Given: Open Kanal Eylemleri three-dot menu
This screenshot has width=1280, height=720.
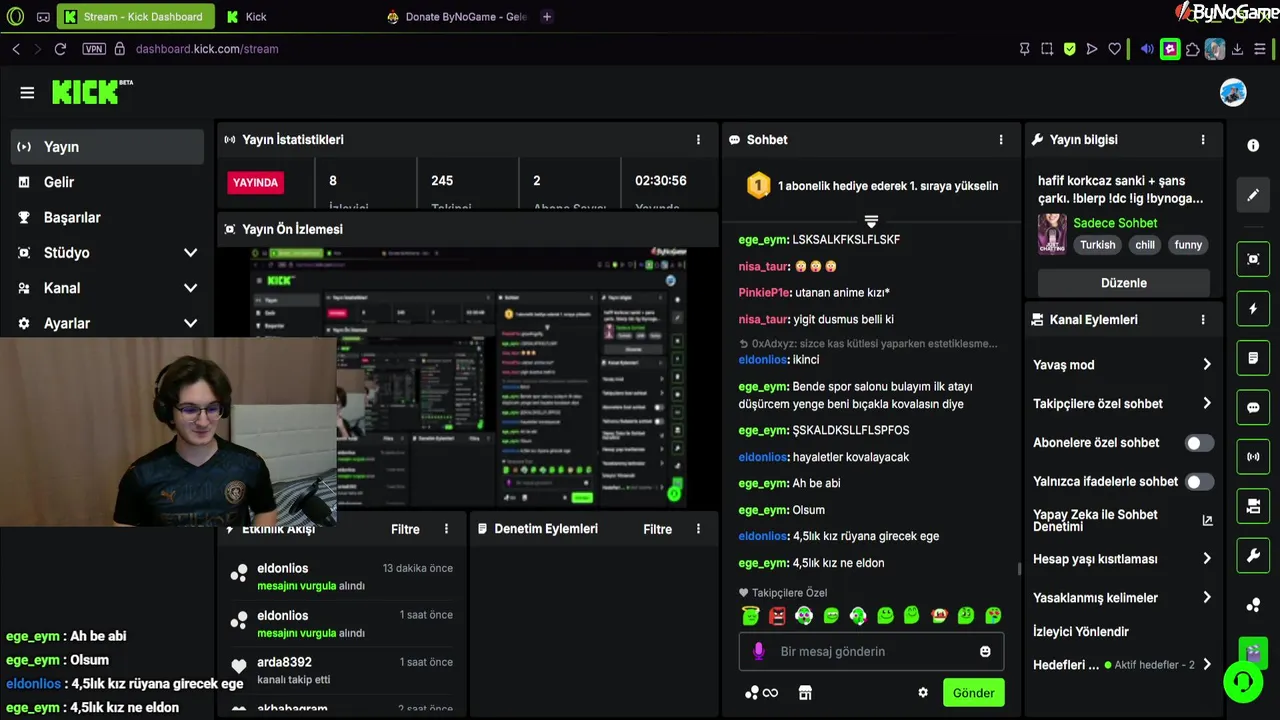Looking at the screenshot, I should [x=1203, y=320].
